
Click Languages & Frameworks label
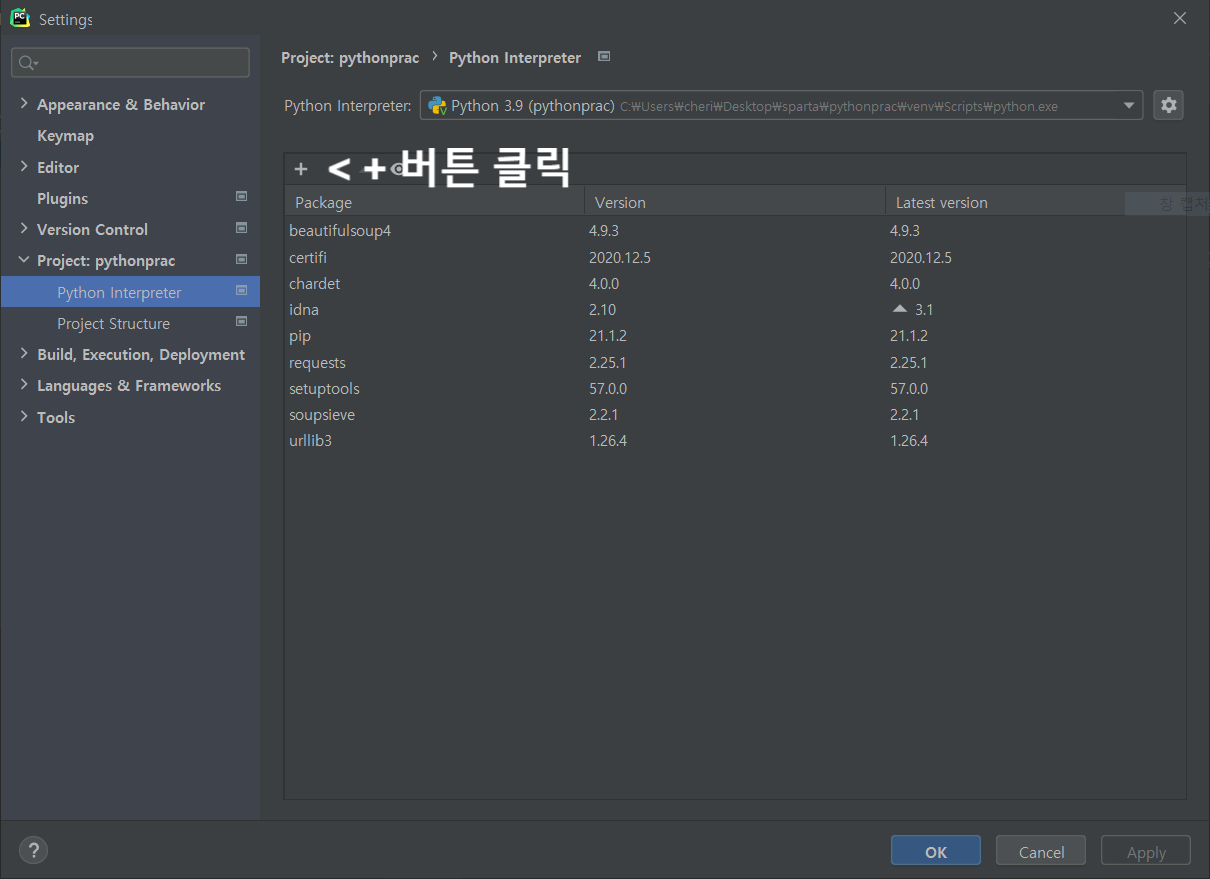129,385
